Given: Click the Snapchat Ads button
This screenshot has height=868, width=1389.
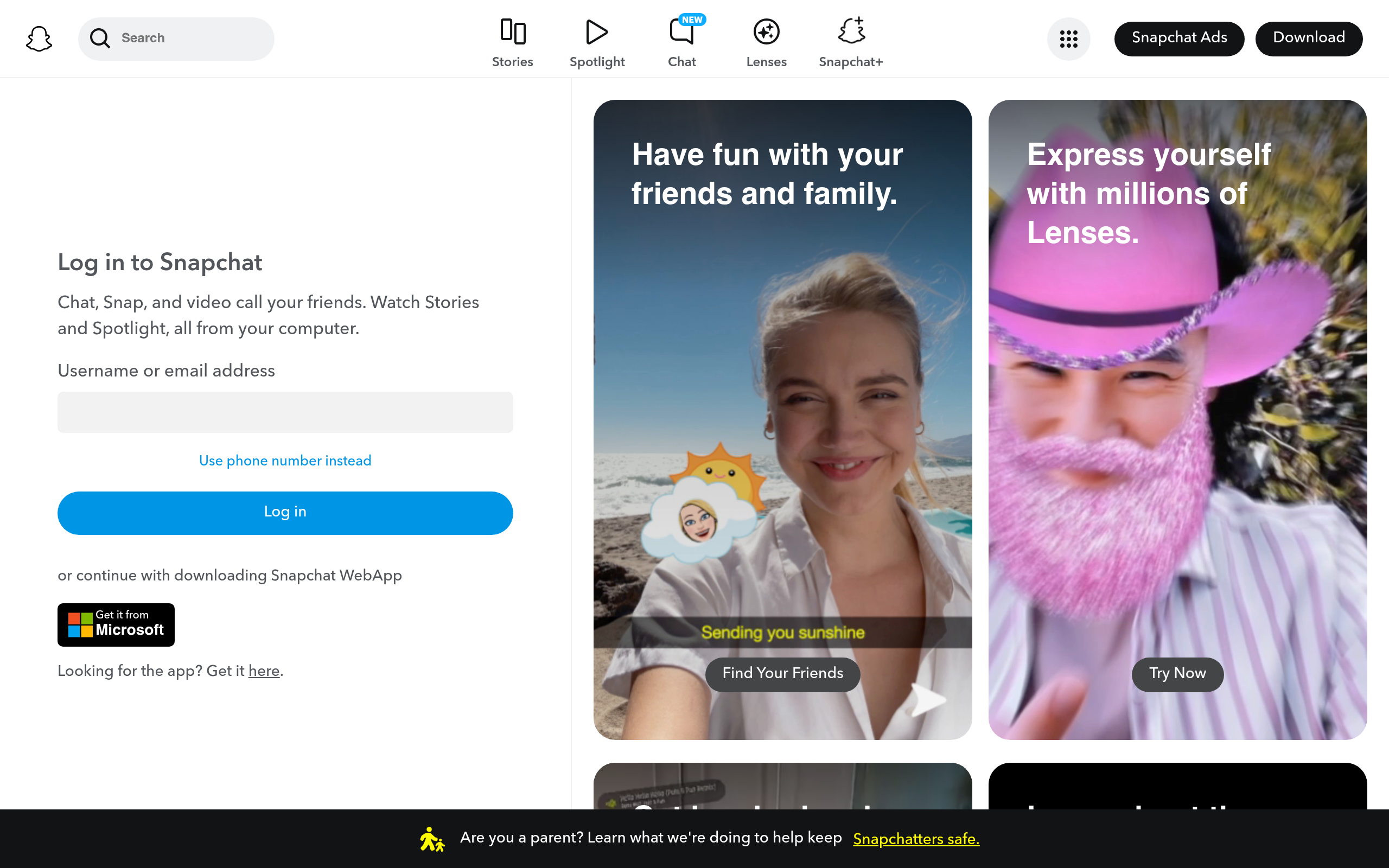Looking at the screenshot, I should point(1179,39).
